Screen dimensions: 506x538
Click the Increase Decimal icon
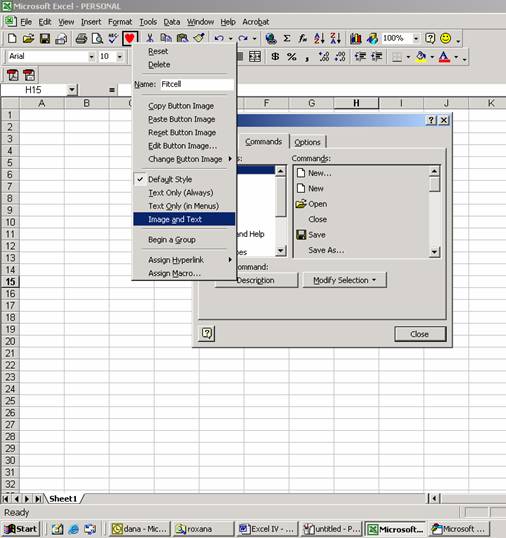pos(324,57)
